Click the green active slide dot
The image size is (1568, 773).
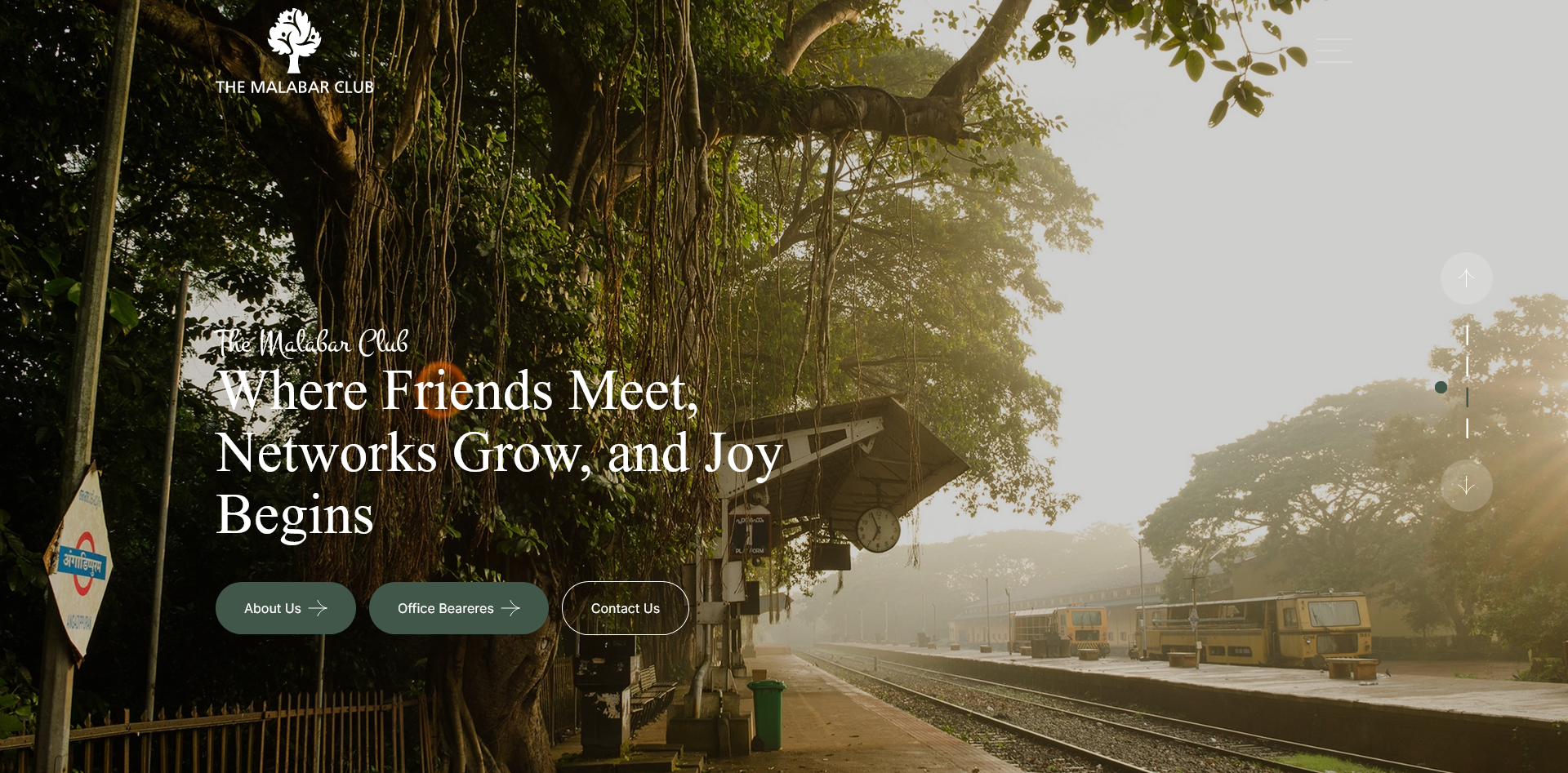coord(1441,387)
